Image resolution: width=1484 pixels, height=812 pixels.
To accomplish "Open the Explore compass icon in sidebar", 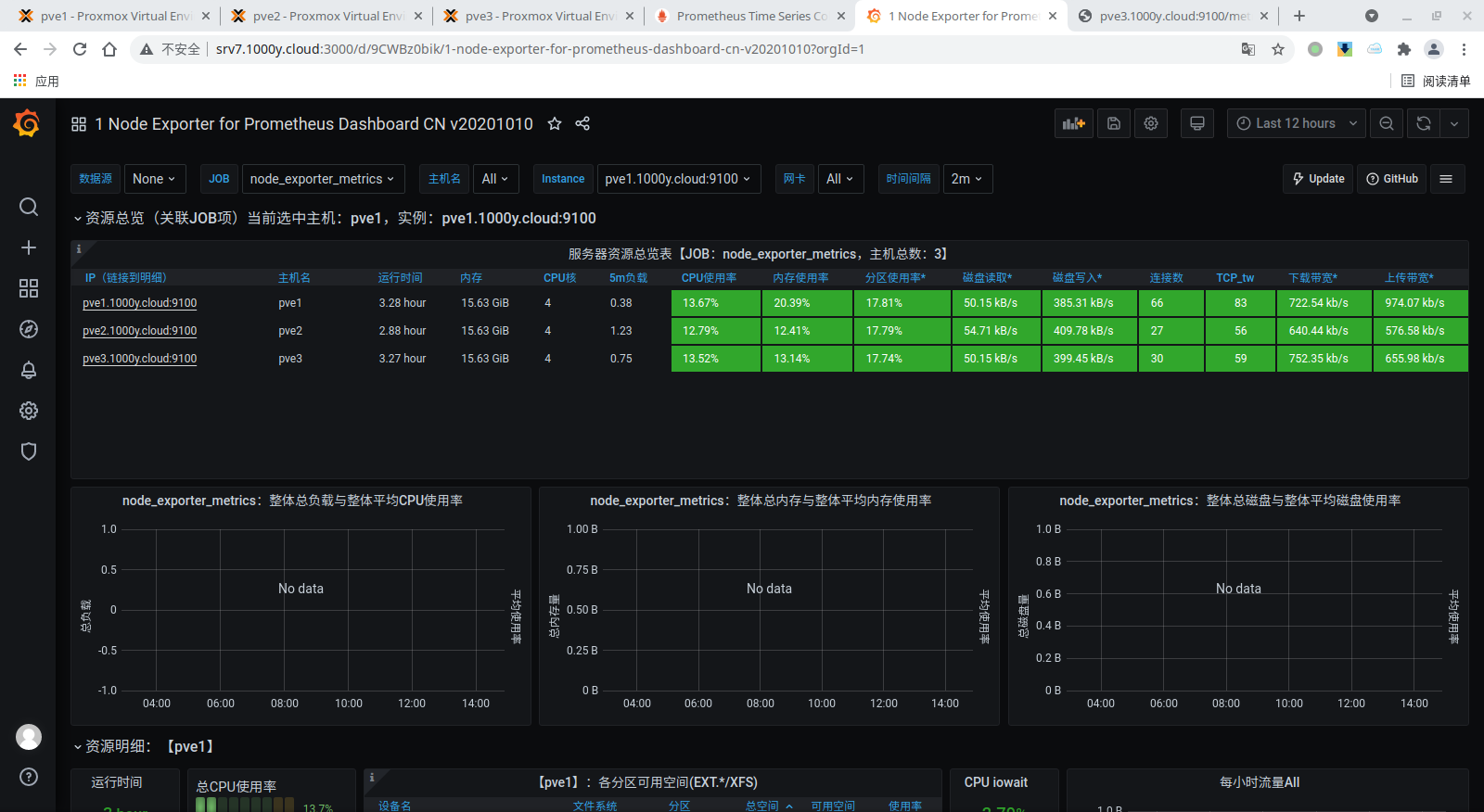I will click(29, 329).
